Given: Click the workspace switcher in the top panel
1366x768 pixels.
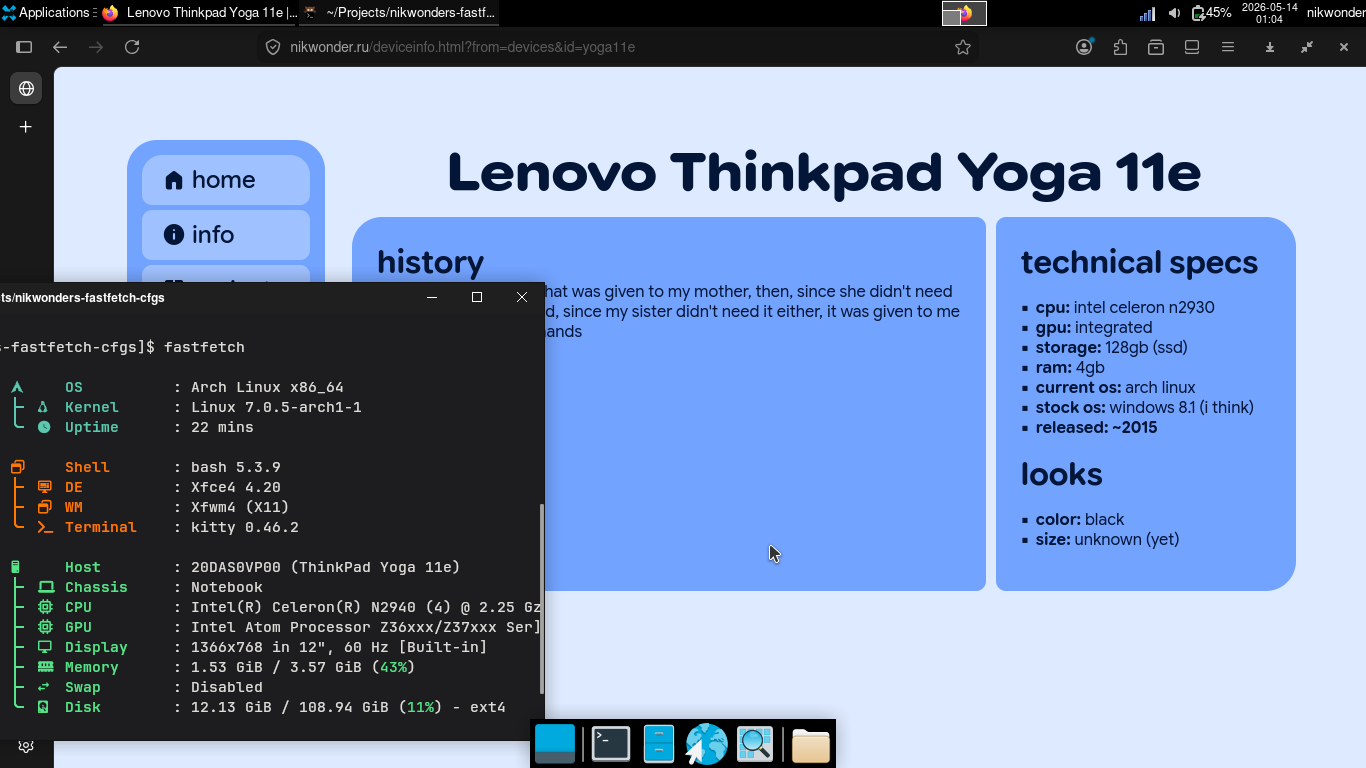Looking at the screenshot, I should 964,13.
